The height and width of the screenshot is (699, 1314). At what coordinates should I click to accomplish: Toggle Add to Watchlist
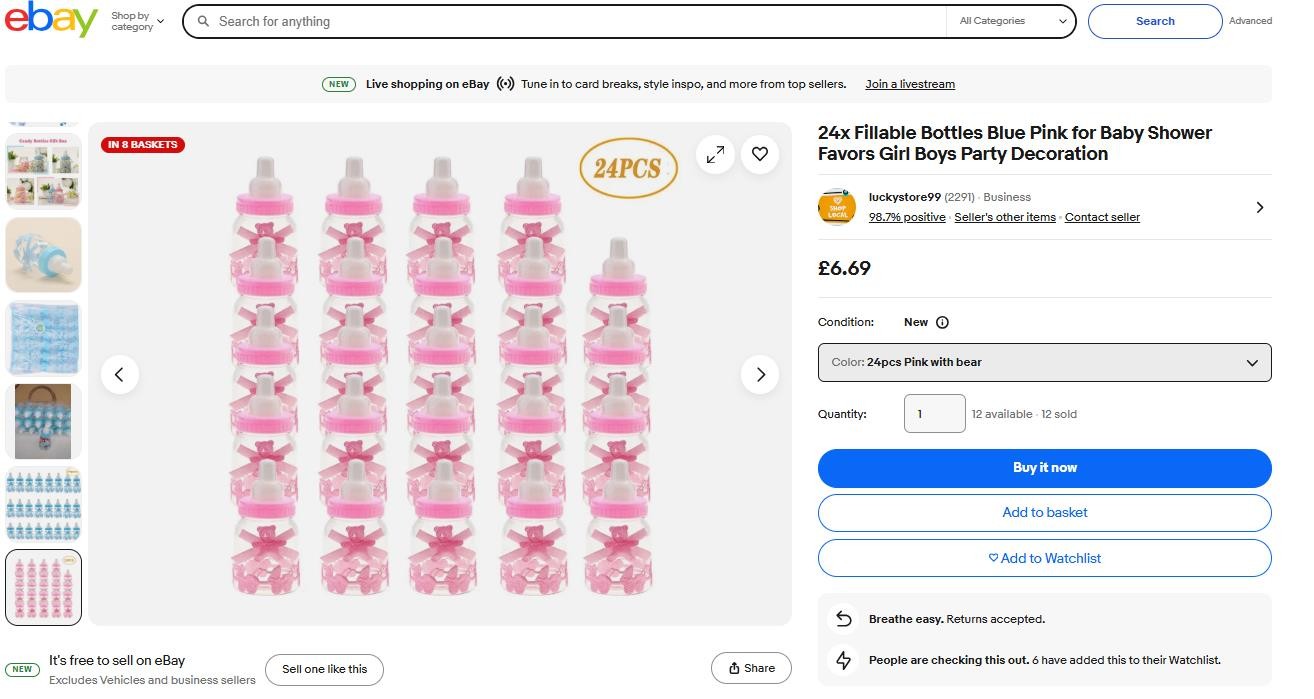coord(1044,558)
